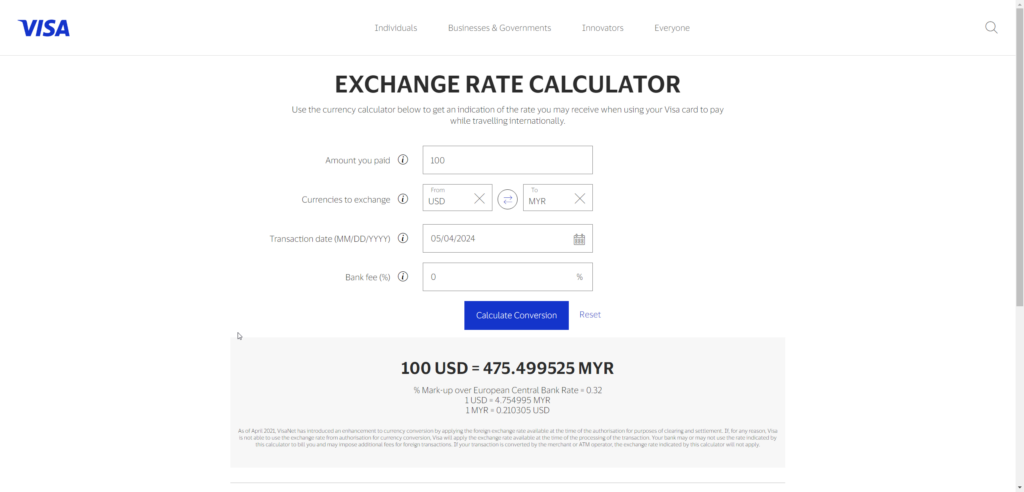1024x492 pixels.
Task: Open the Individuals menu
Action: tap(396, 28)
